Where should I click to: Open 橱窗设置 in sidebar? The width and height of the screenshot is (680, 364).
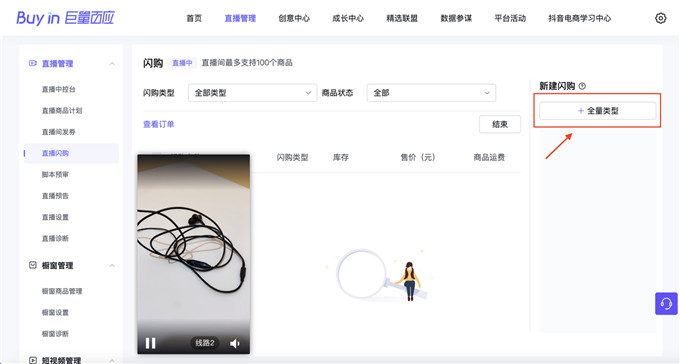pyautogui.click(x=55, y=312)
